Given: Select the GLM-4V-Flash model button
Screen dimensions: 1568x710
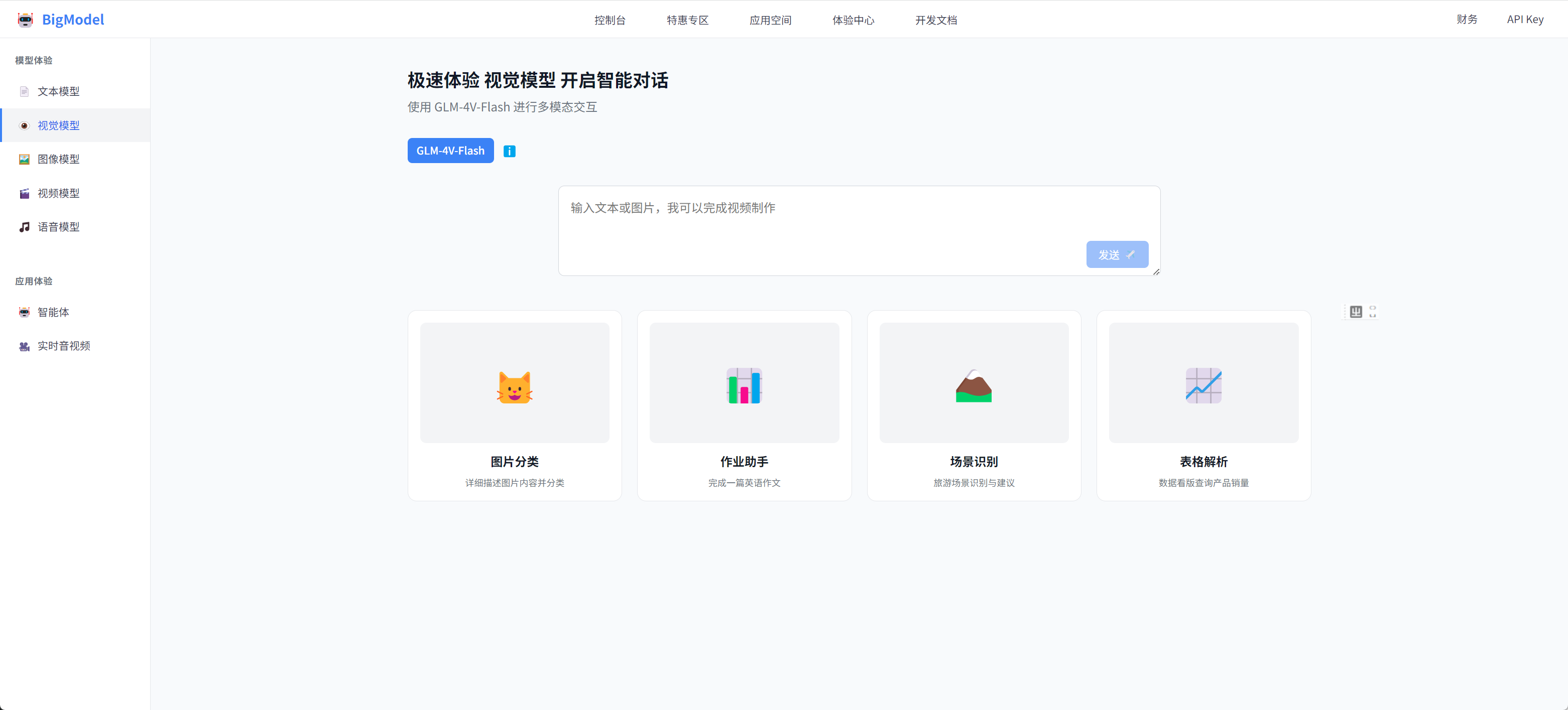Looking at the screenshot, I should point(450,151).
